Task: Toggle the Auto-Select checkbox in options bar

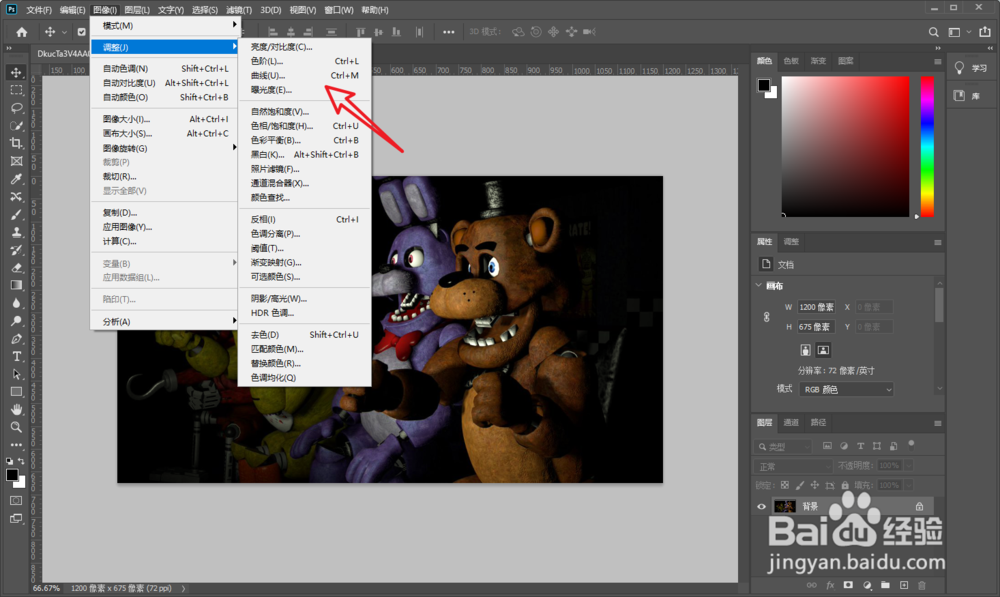Action: (82, 32)
